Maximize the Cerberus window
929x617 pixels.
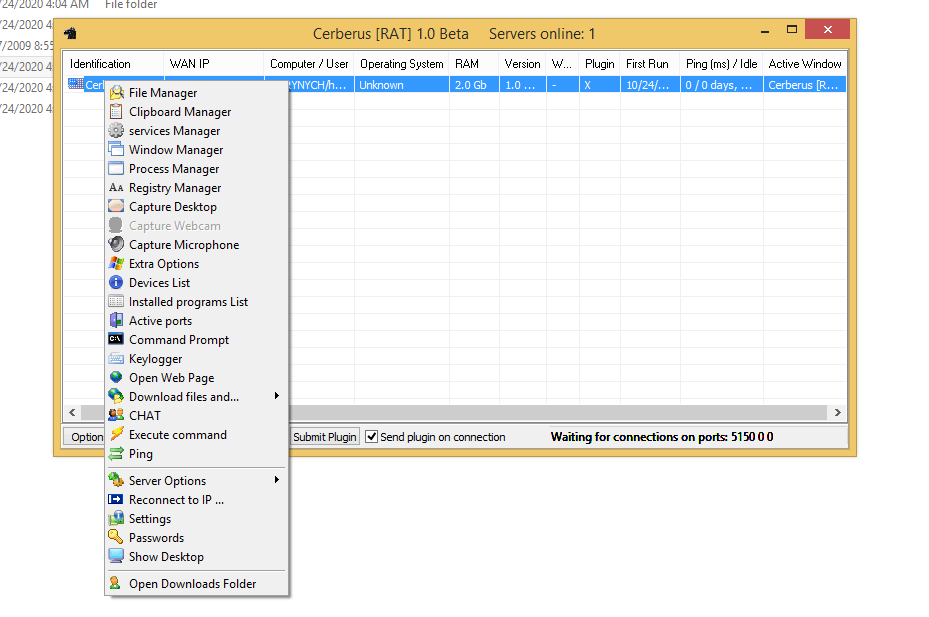tap(792, 30)
